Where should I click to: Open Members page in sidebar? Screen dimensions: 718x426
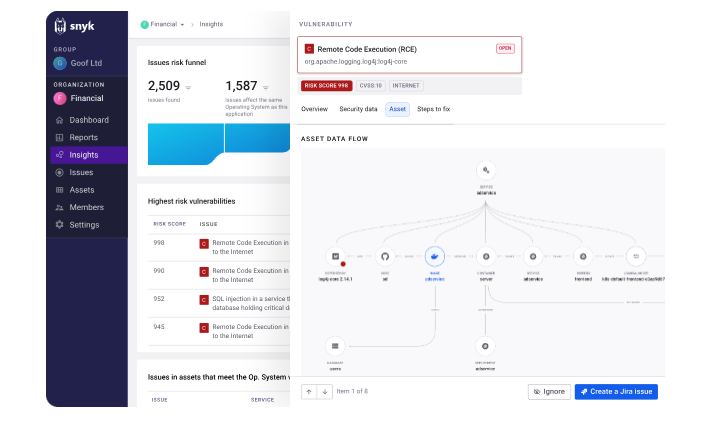[x=89, y=207]
